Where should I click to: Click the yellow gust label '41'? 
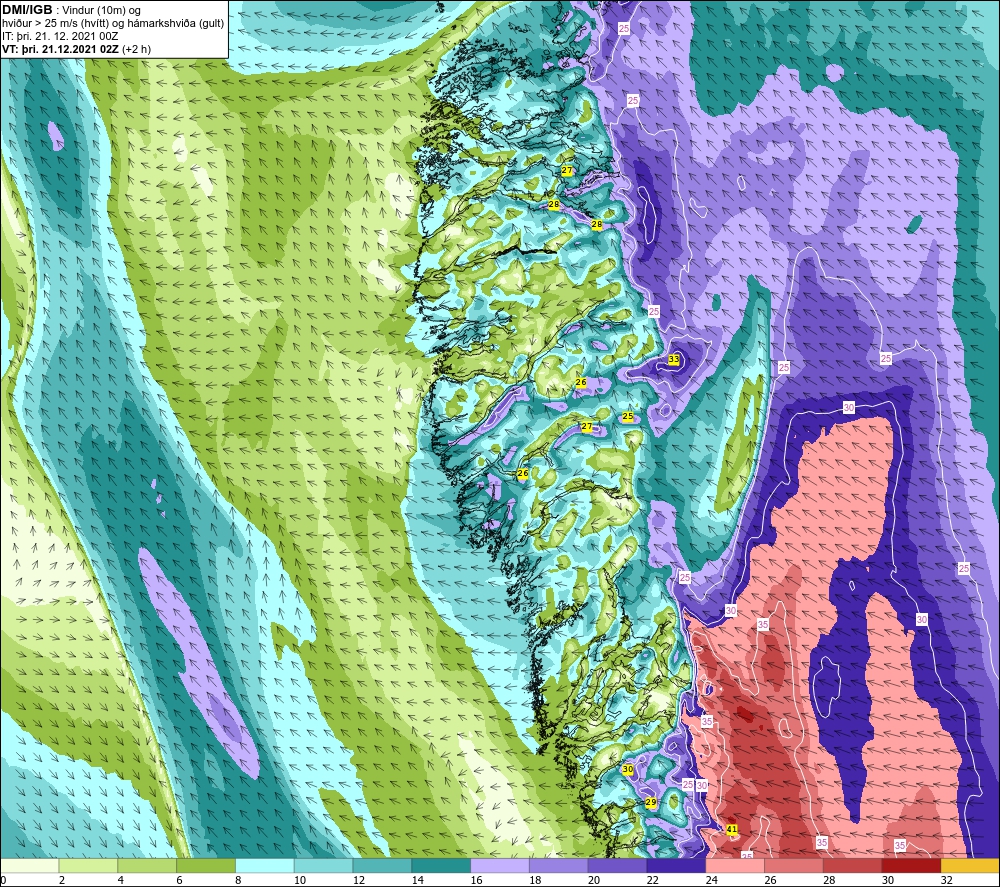(x=732, y=829)
